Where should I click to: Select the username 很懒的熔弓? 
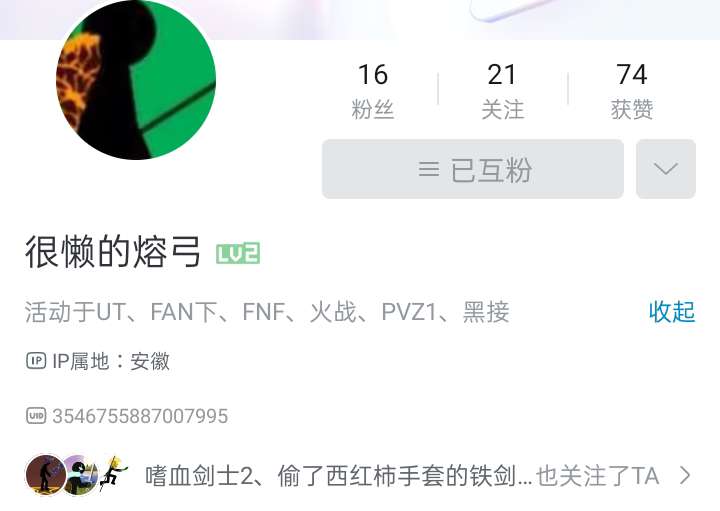[x=113, y=252]
